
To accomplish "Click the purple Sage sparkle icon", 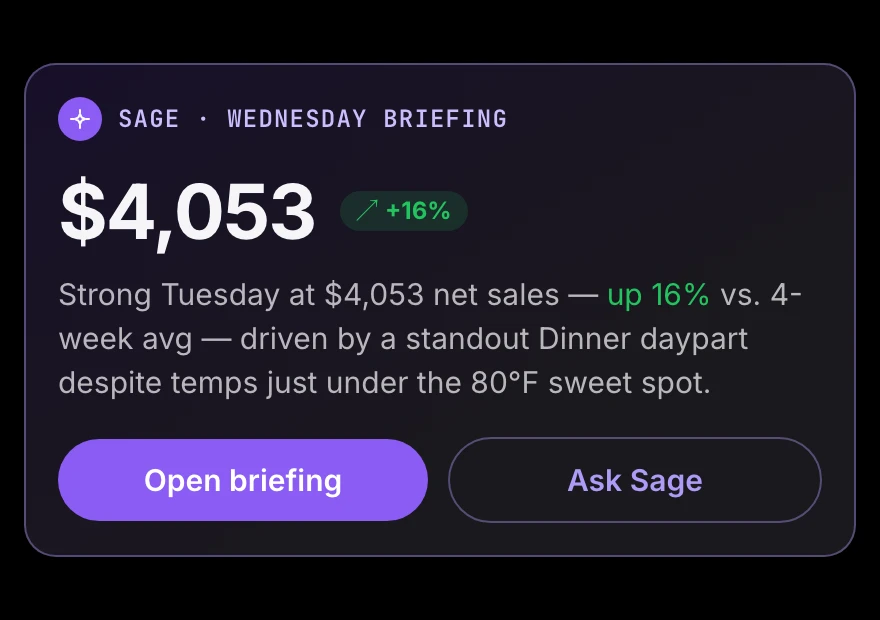I will tap(80, 119).
